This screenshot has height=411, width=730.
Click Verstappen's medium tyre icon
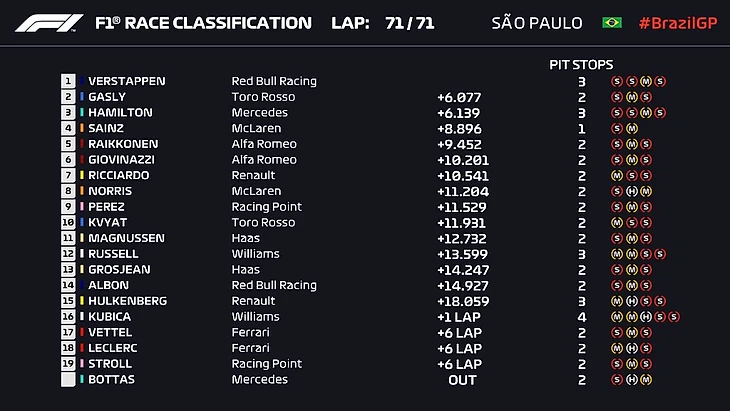tap(645, 81)
